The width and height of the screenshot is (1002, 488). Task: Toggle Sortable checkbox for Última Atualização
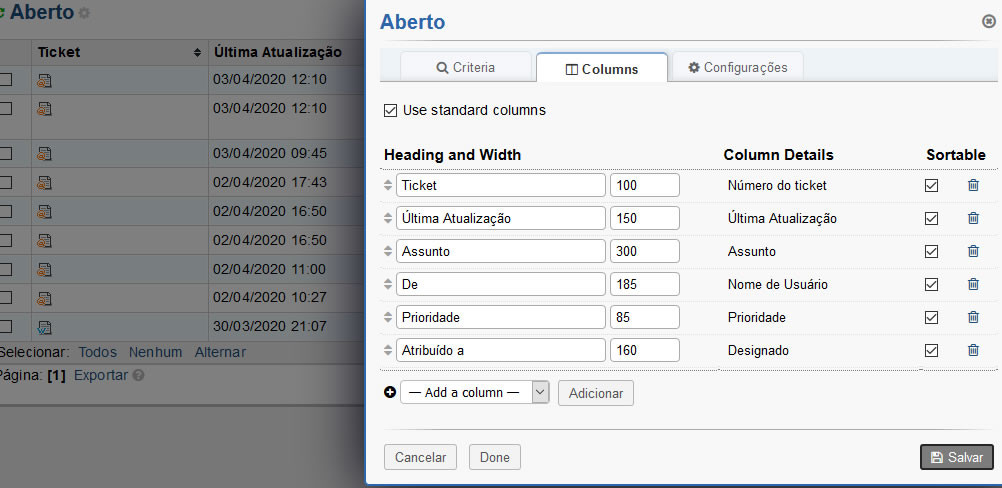pyautogui.click(x=932, y=218)
